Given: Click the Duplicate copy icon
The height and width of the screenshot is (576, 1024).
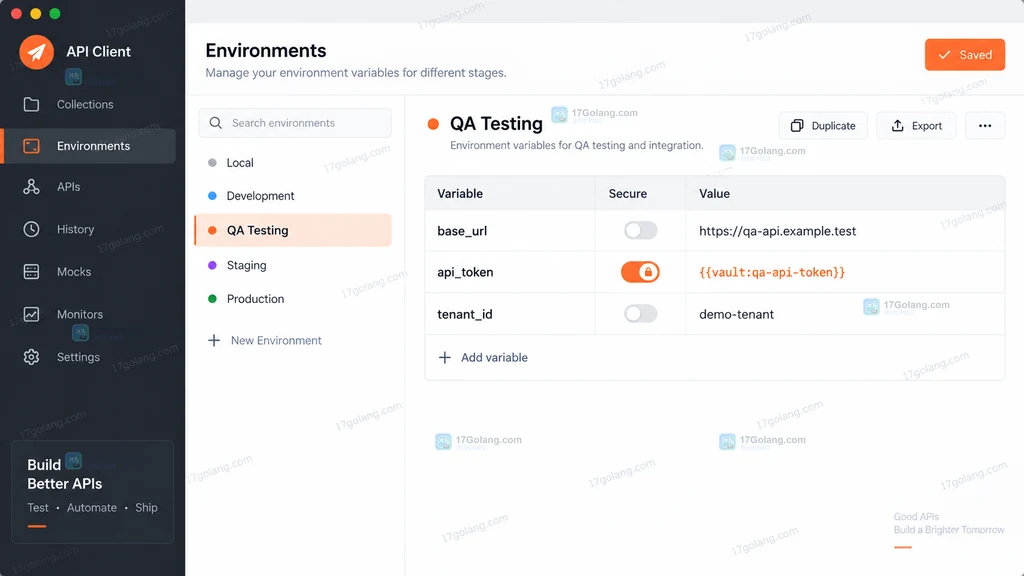Looking at the screenshot, I should (x=797, y=125).
